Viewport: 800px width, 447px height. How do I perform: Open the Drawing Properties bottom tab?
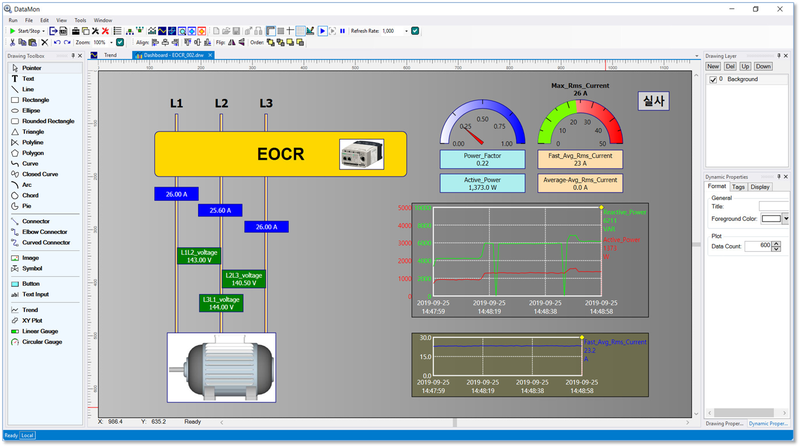(724, 424)
